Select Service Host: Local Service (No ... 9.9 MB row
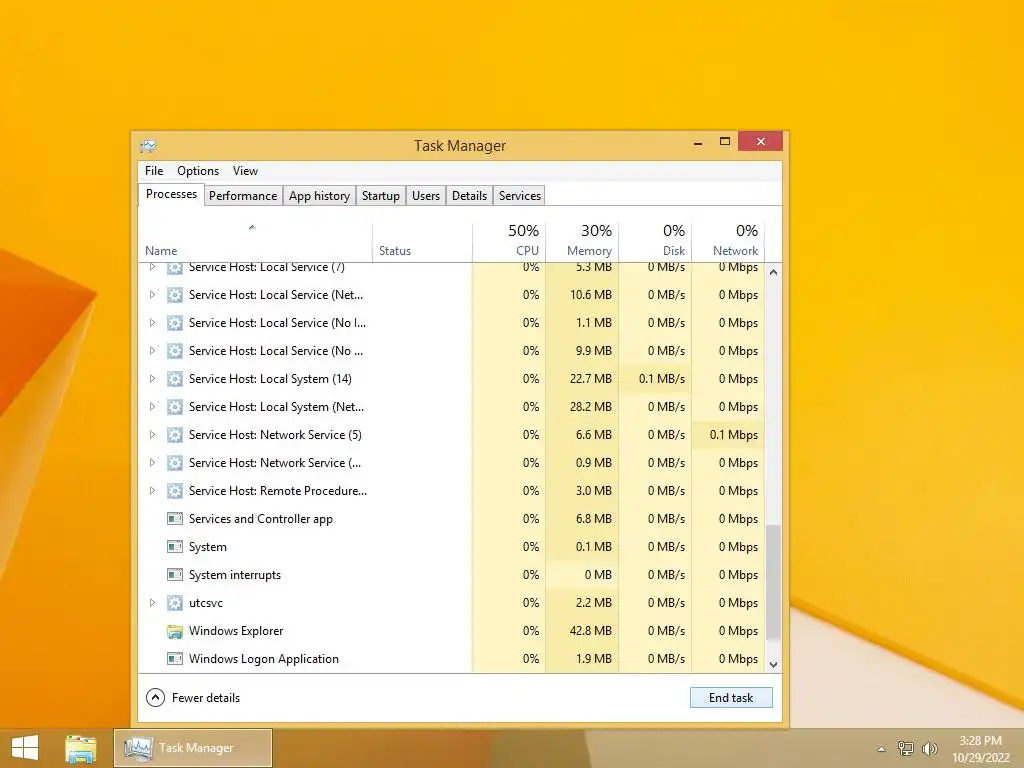The width and height of the screenshot is (1024, 768). (451, 351)
